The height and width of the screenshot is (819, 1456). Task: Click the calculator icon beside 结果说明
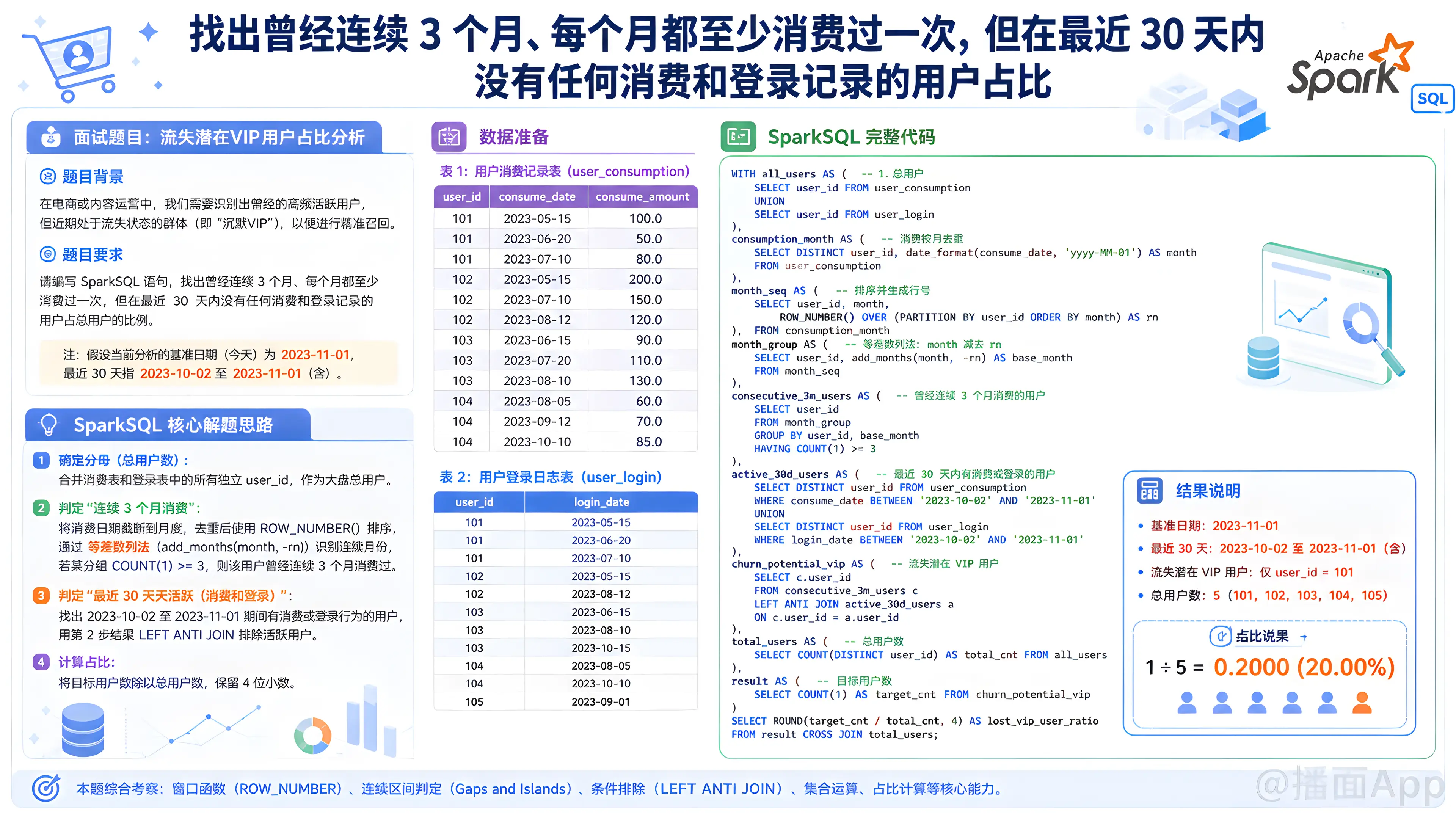[x=1150, y=491]
